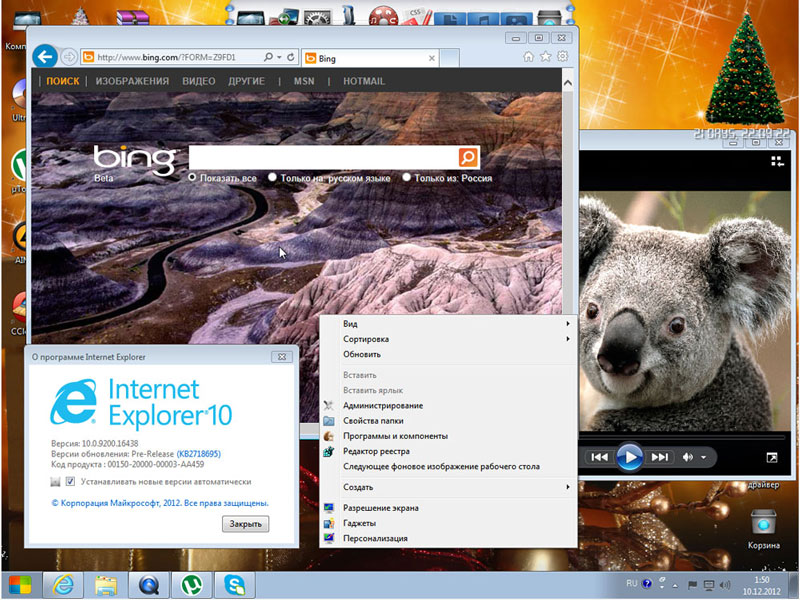Select "Только на русском языке" radio option
The width and height of the screenshot is (800, 600).
pyautogui.click(x=273, y=178)
